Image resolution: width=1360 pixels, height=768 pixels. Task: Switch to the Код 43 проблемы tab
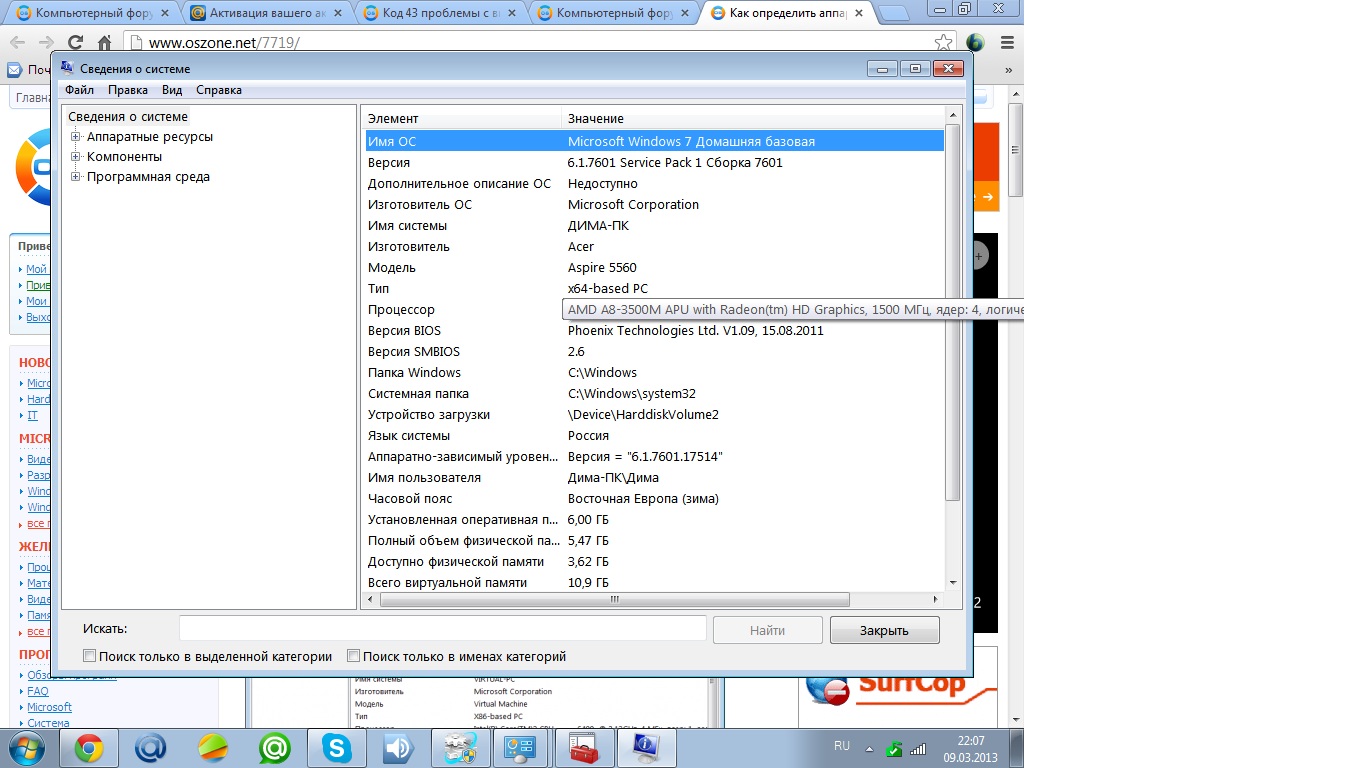point(441,13)
